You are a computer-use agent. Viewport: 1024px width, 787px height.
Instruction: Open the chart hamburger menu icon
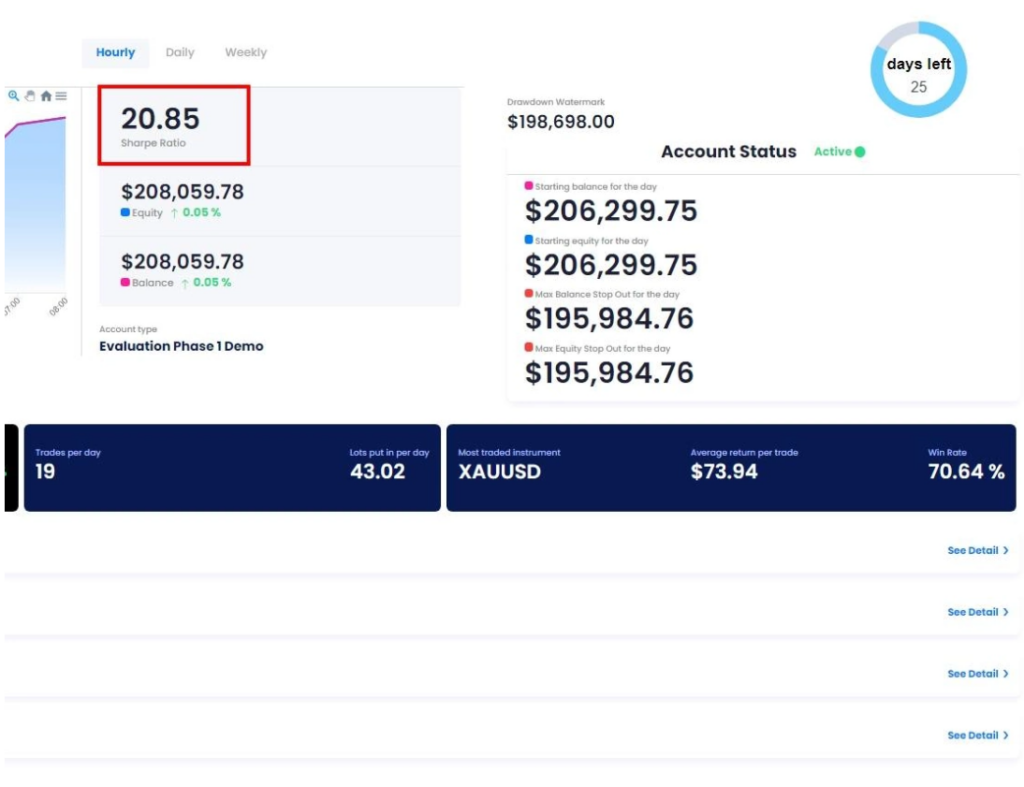[61, 96]
